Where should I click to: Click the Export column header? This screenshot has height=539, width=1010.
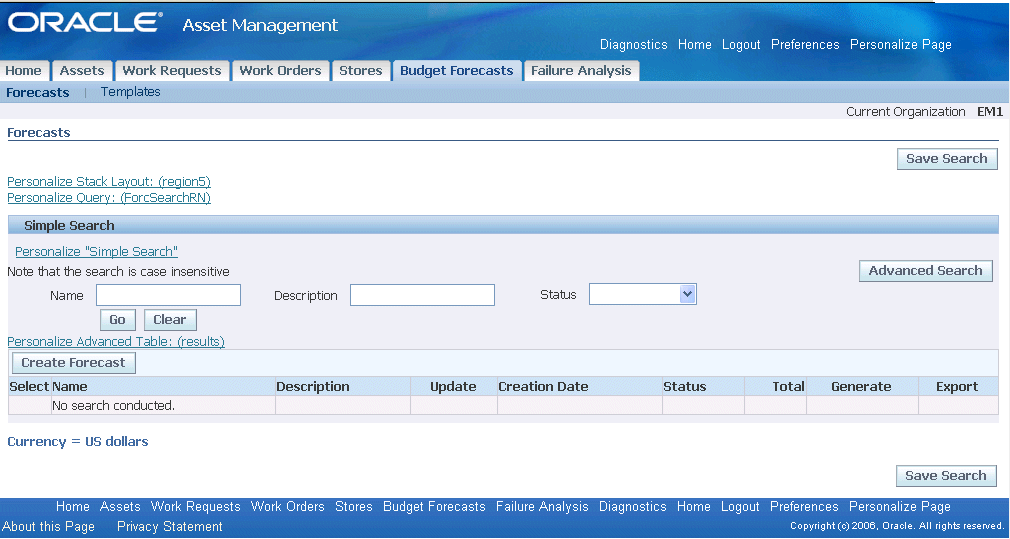(x=957, y=386)
